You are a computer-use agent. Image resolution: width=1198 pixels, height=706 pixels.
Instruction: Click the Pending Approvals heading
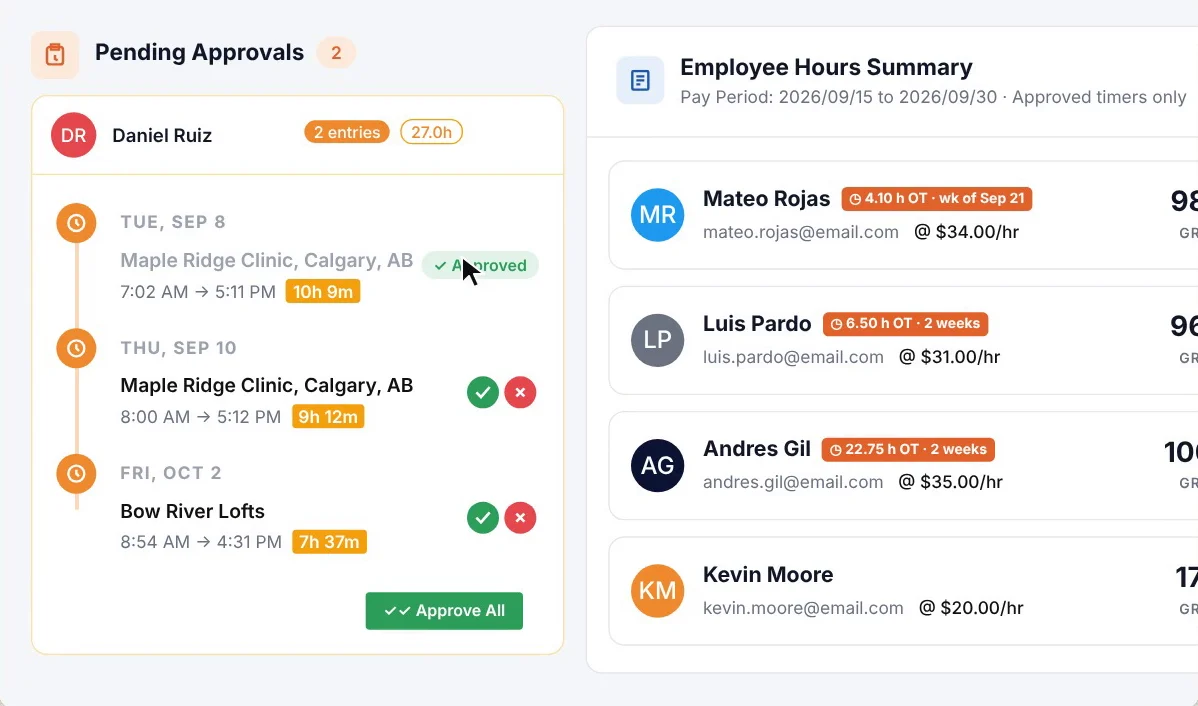(x=199, y=53)
